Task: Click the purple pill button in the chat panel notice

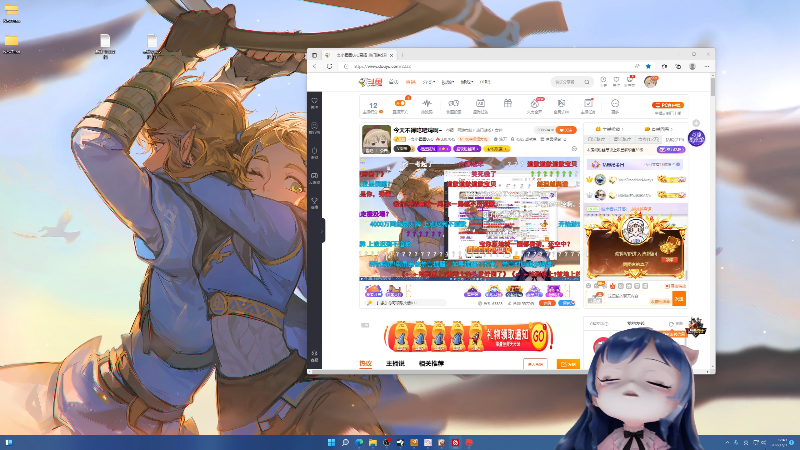Action: click(x=670, y=150)
